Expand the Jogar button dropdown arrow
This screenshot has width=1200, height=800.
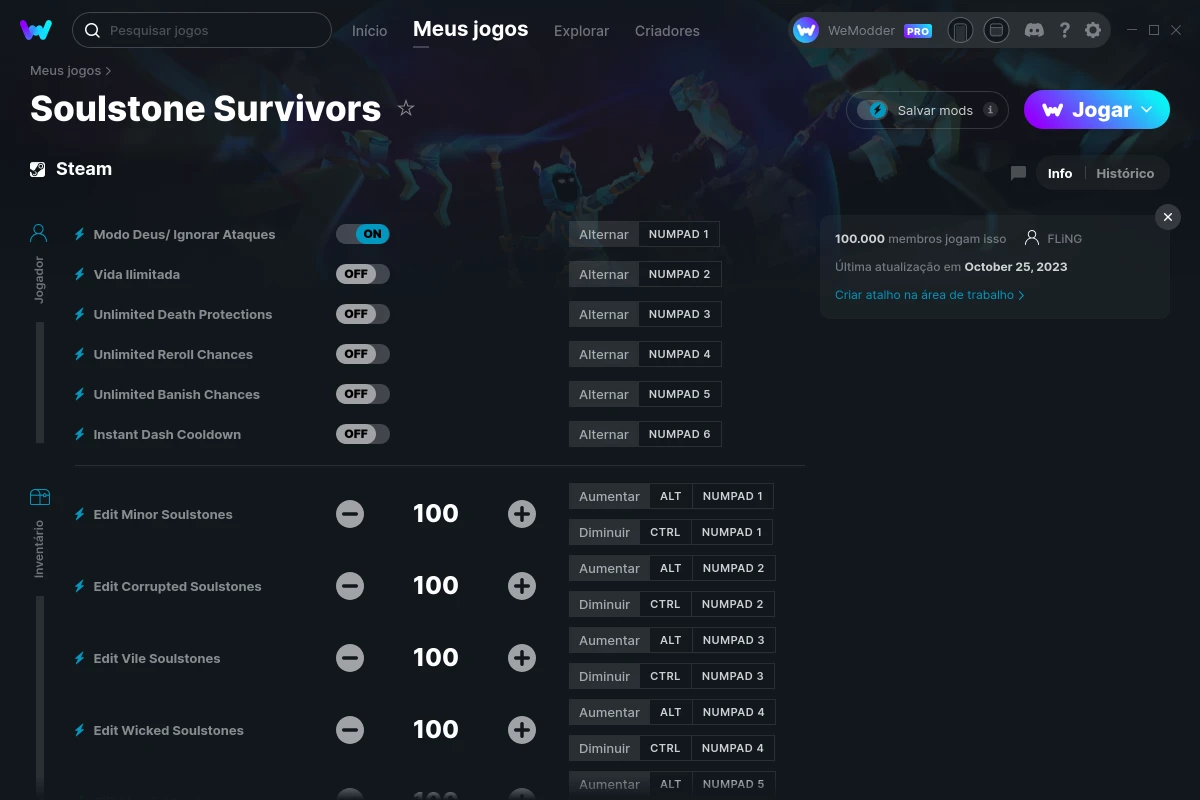[1147, 110]
